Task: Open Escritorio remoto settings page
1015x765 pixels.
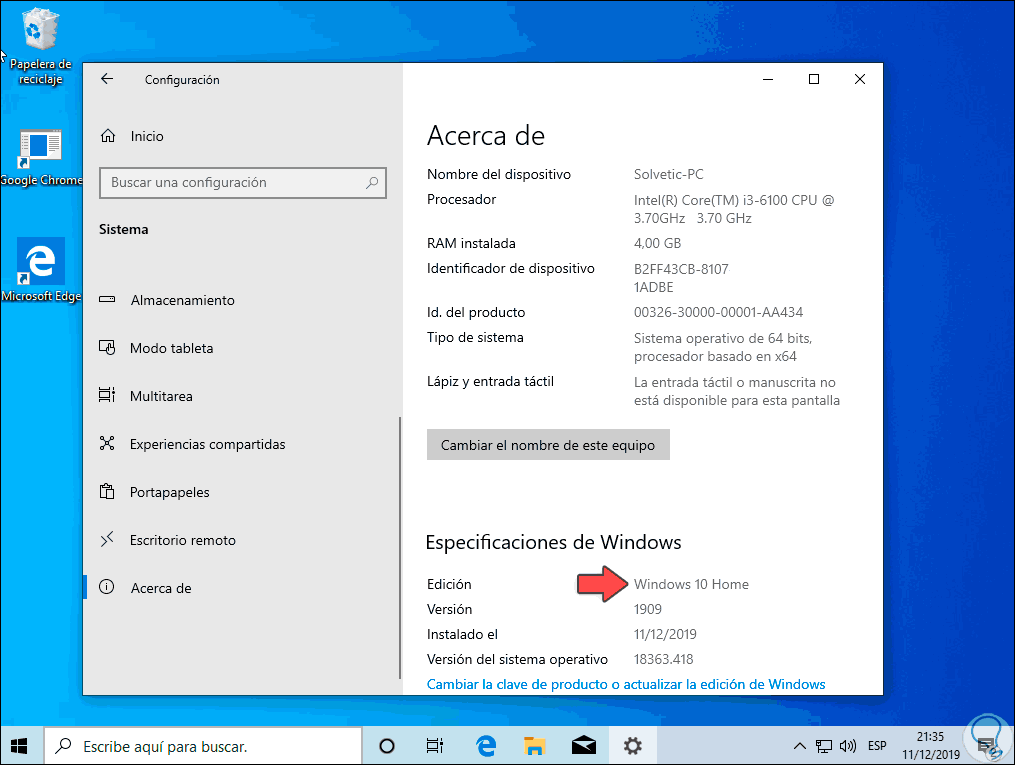Action: pyautogui.click(x=183, y=540)
